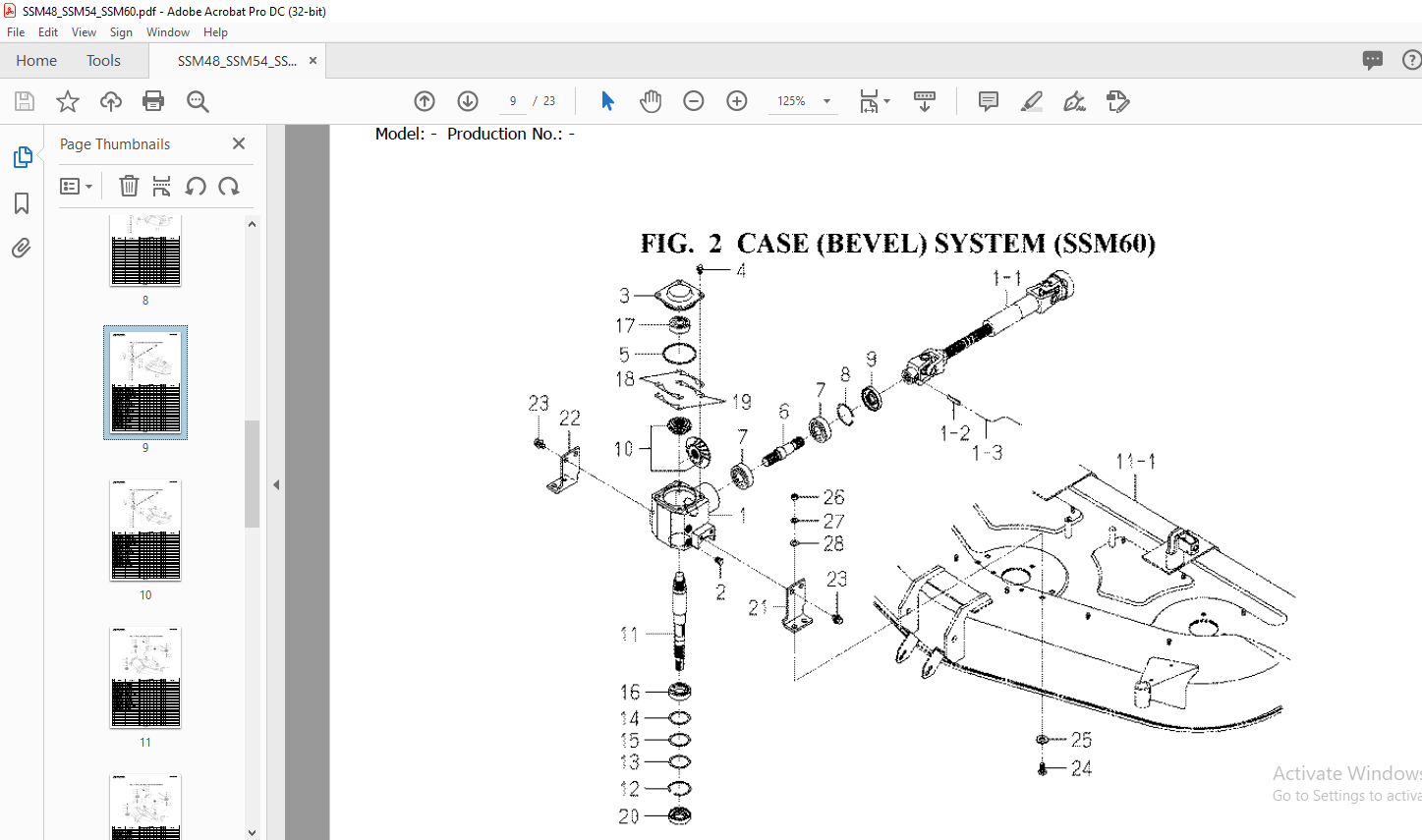This screenshot has width=1422, height=840.
Task: Open Page Thumbnails sidebar icon
Action: pos(22,157)
